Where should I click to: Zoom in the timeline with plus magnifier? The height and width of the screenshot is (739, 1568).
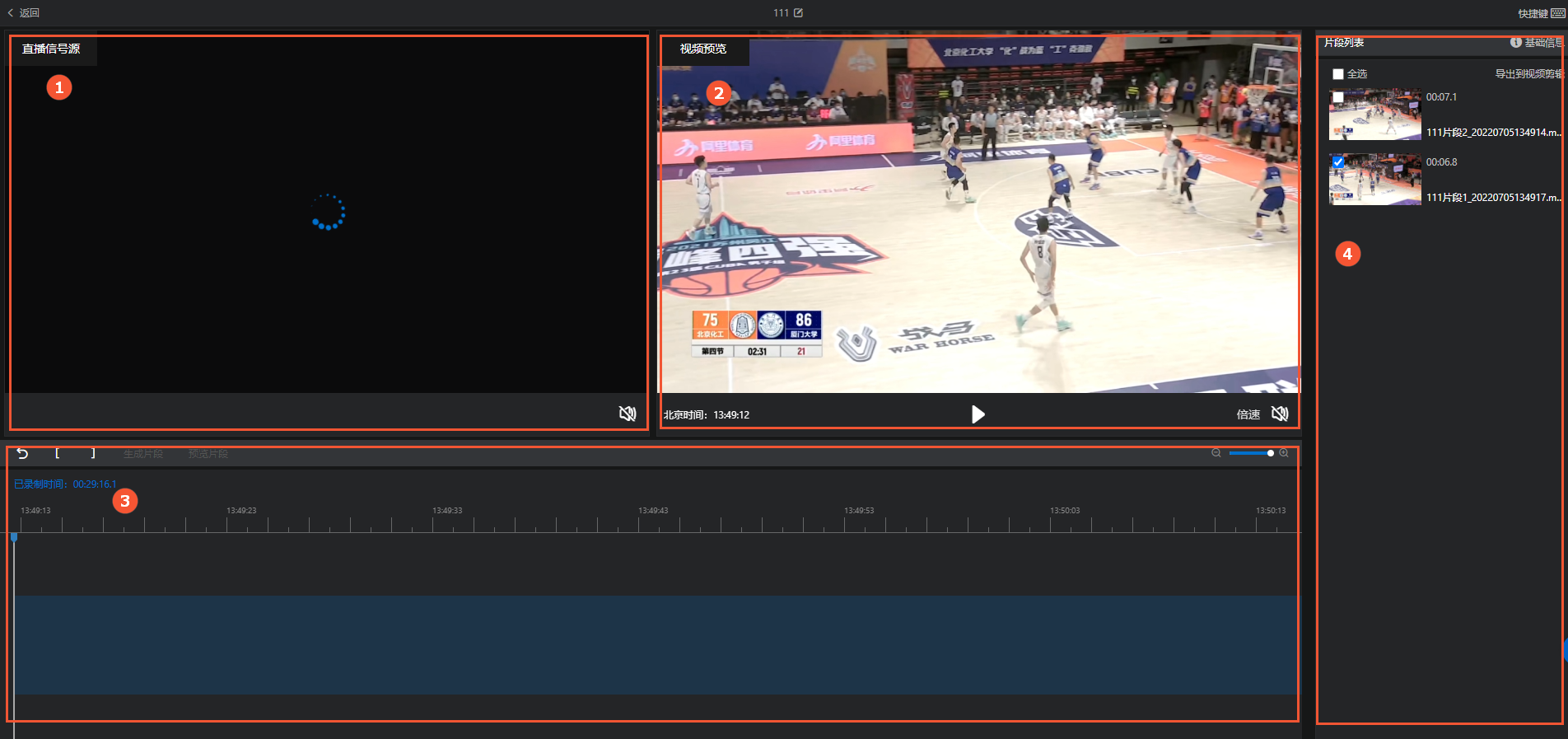pyautogui.click(x=1284, y=453)
